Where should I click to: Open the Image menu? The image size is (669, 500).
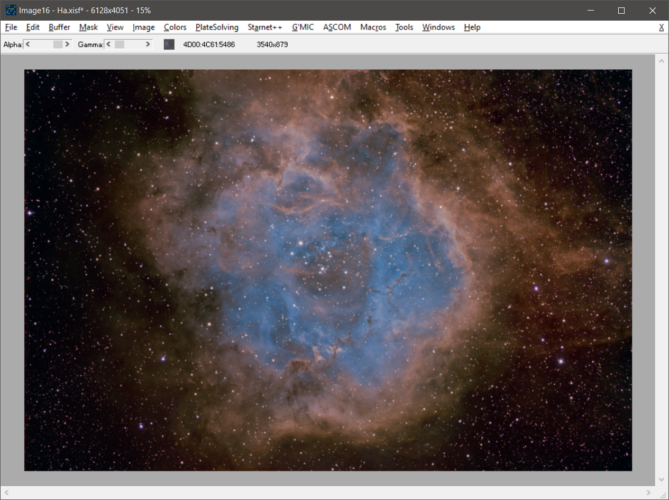(143, 27)
